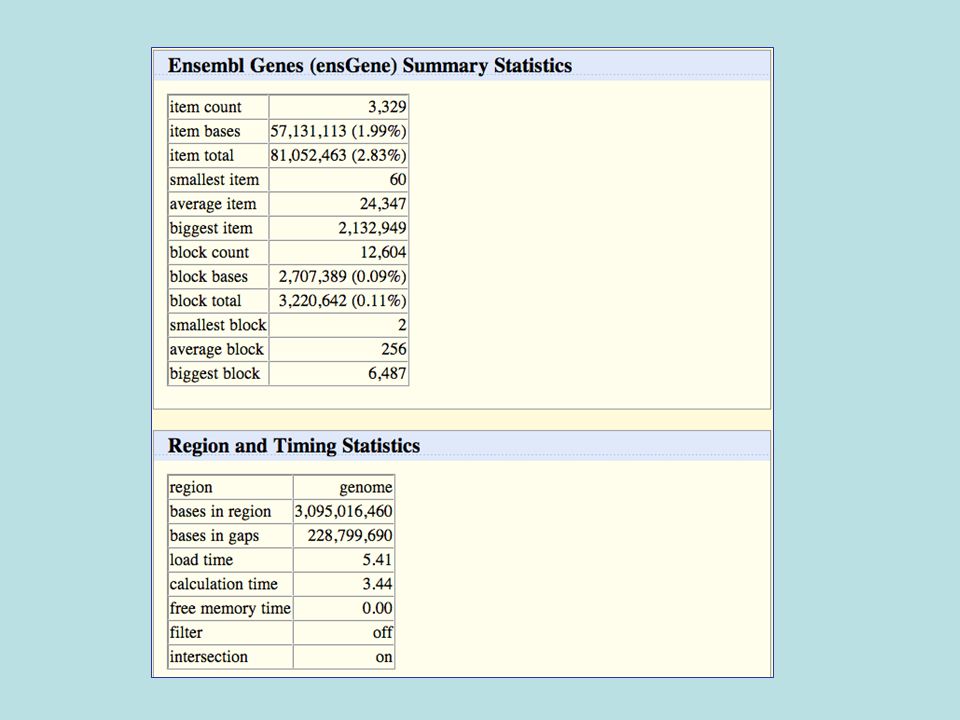The image size is (960, 720).
Task: Click the value 2,707,389 (0.09%)
Action: click(343, 277)
